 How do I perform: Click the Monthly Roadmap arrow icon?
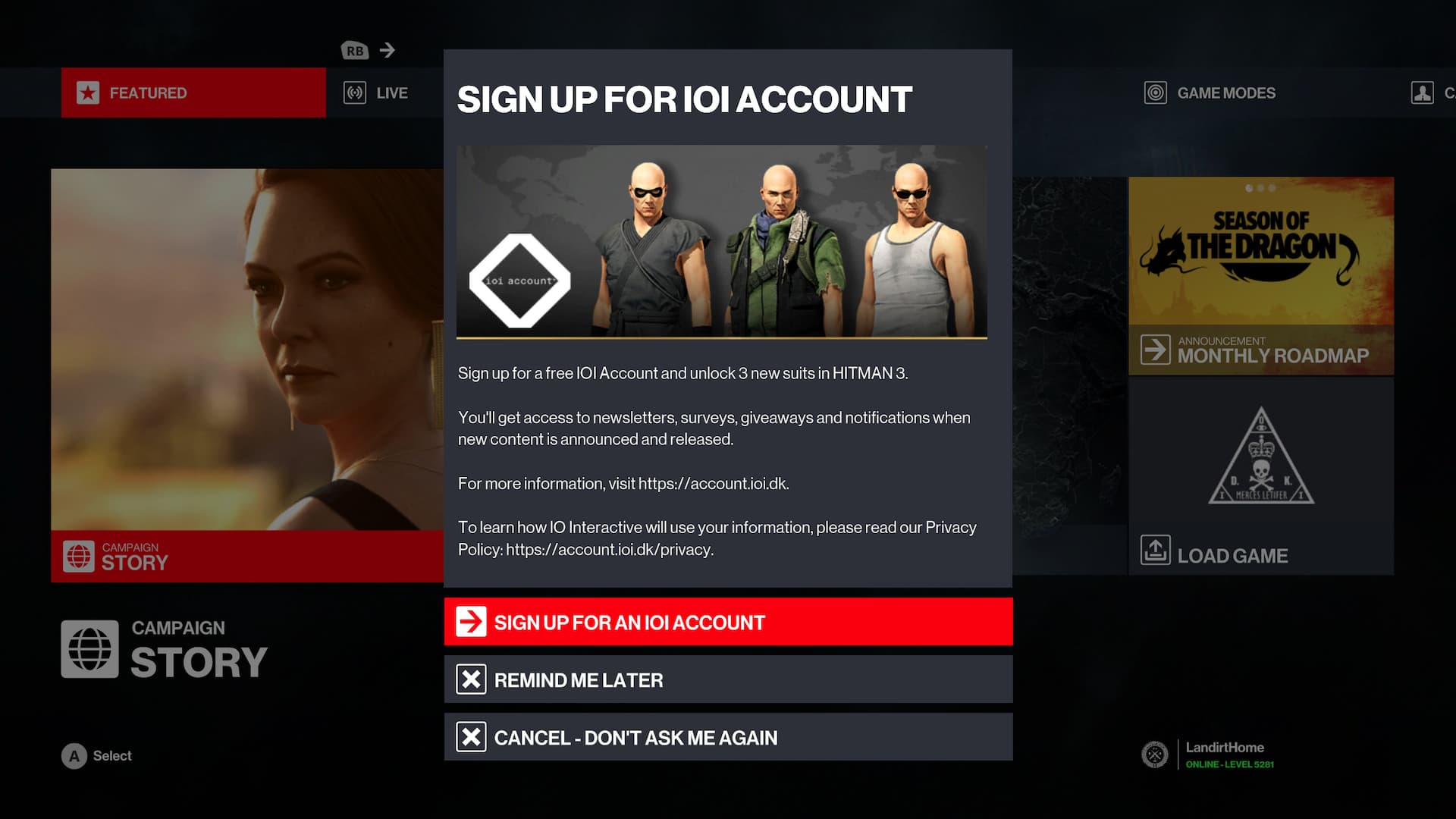[x=1155, y=350]
